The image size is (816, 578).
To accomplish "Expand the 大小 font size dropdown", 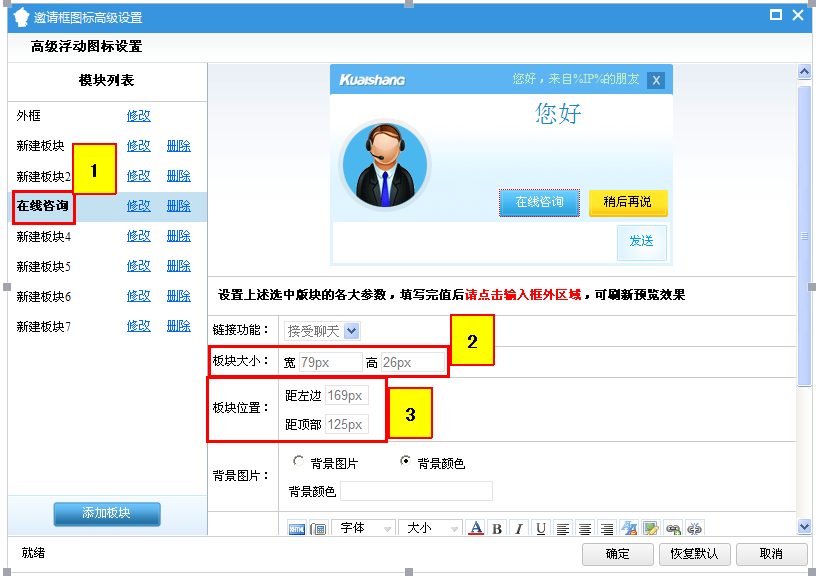I will click(x=430, y=528).
